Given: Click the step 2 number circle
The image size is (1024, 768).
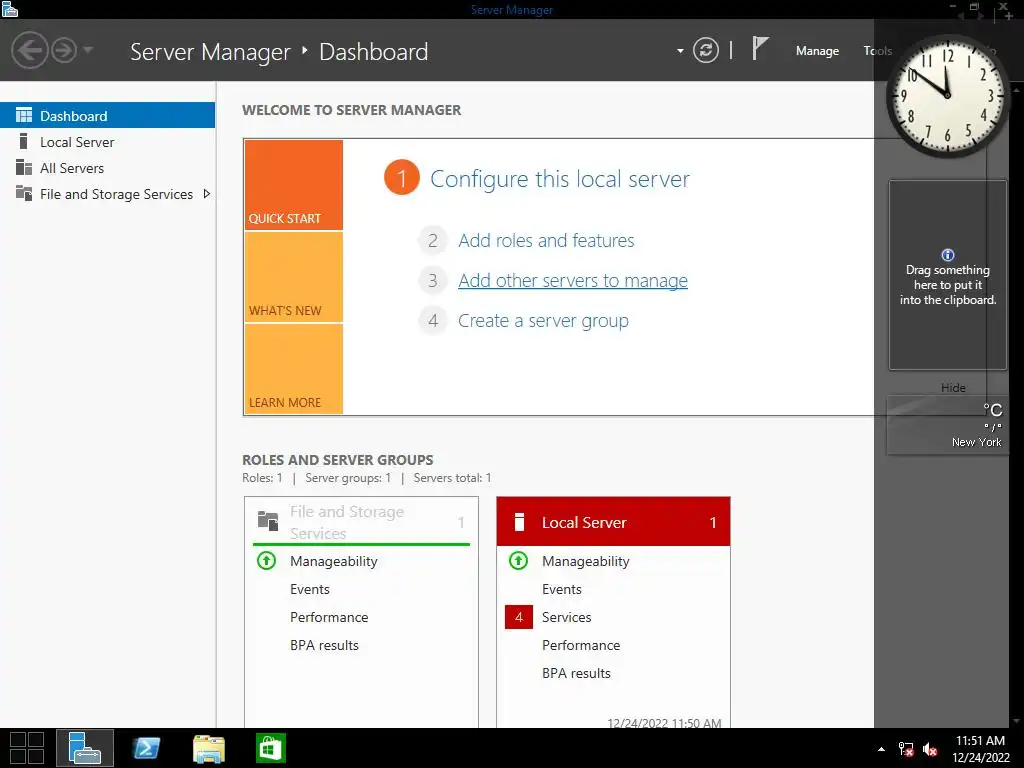Looking at the screenshot, I should pos(432,240).
